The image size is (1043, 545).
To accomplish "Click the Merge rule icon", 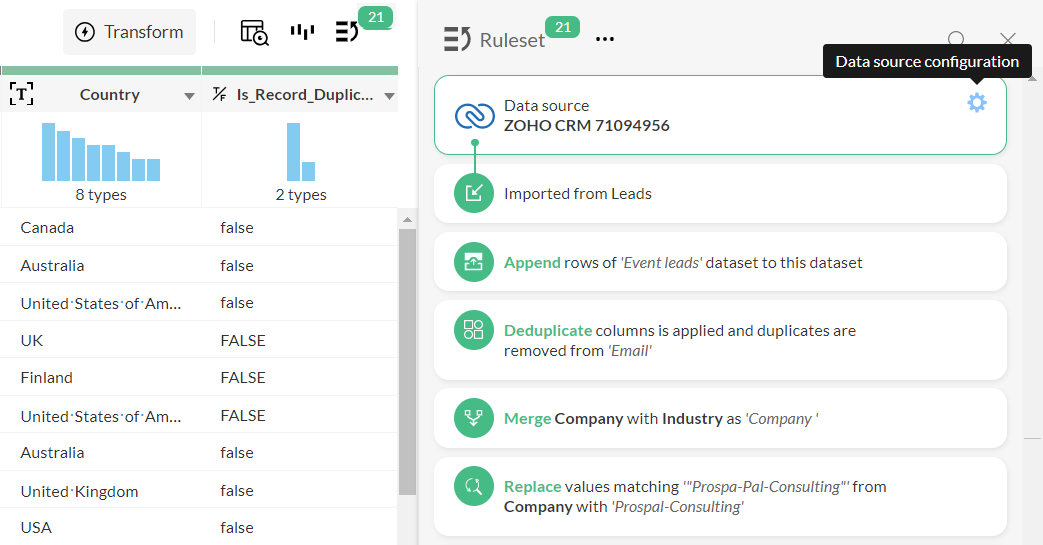I will [474, 418].
